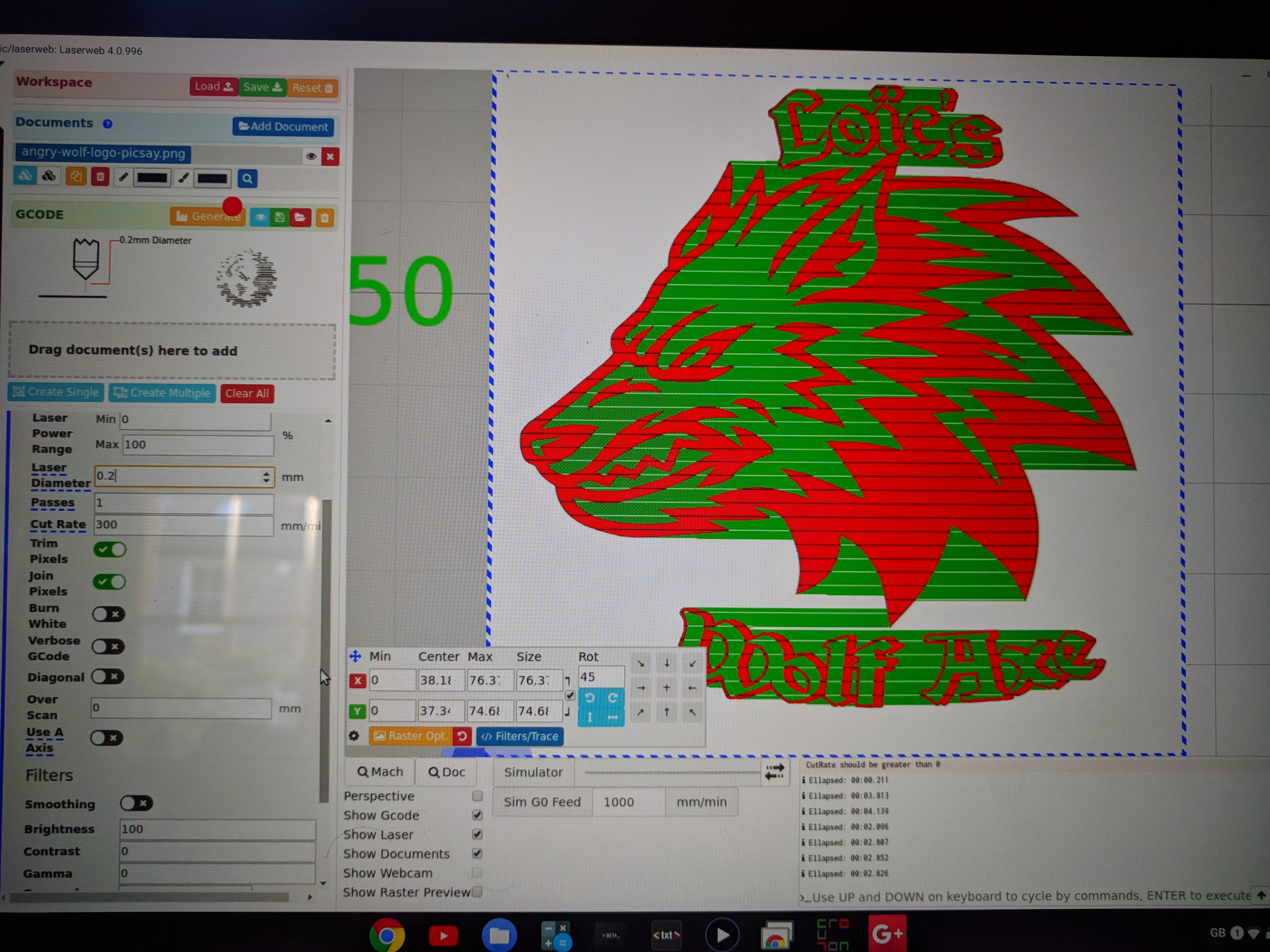Toggle visibility eye for angry-wolf-logo-picsay.png
Screen dimensions: 1270x952
311,156
